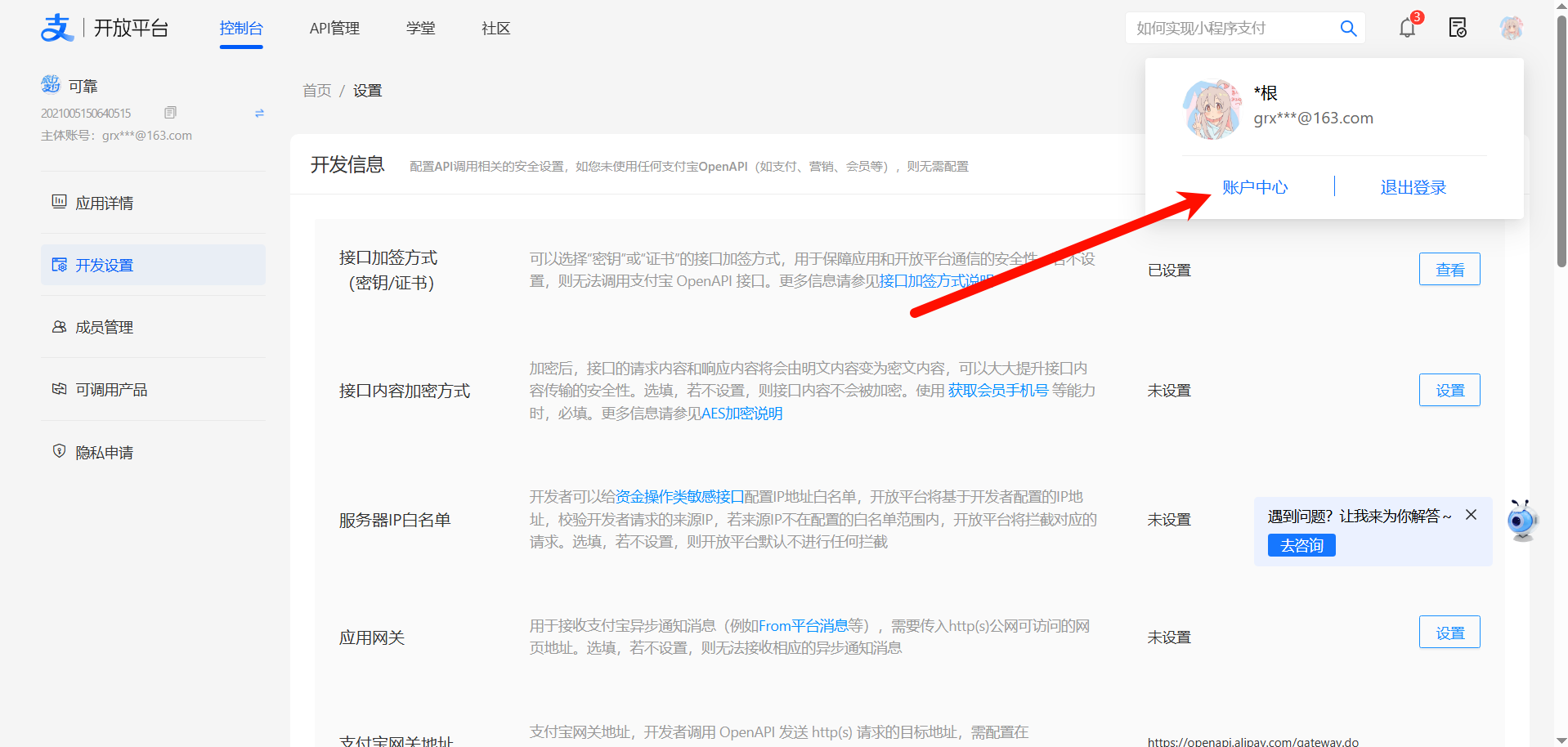
Task: Click the profile avatar to toggle menu
Action: [x=1511, y=27]
